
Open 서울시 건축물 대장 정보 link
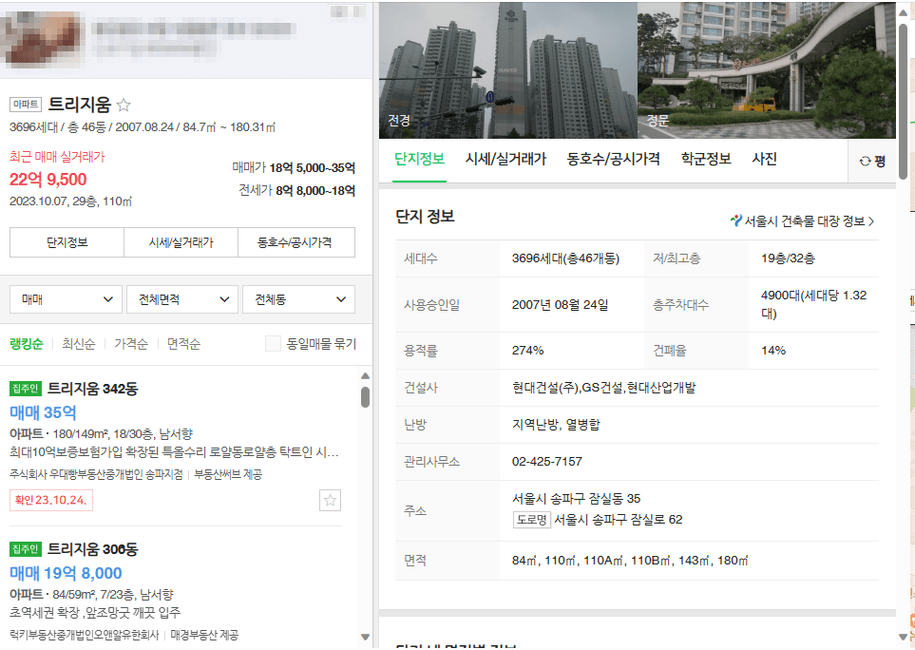pos(802,221)
